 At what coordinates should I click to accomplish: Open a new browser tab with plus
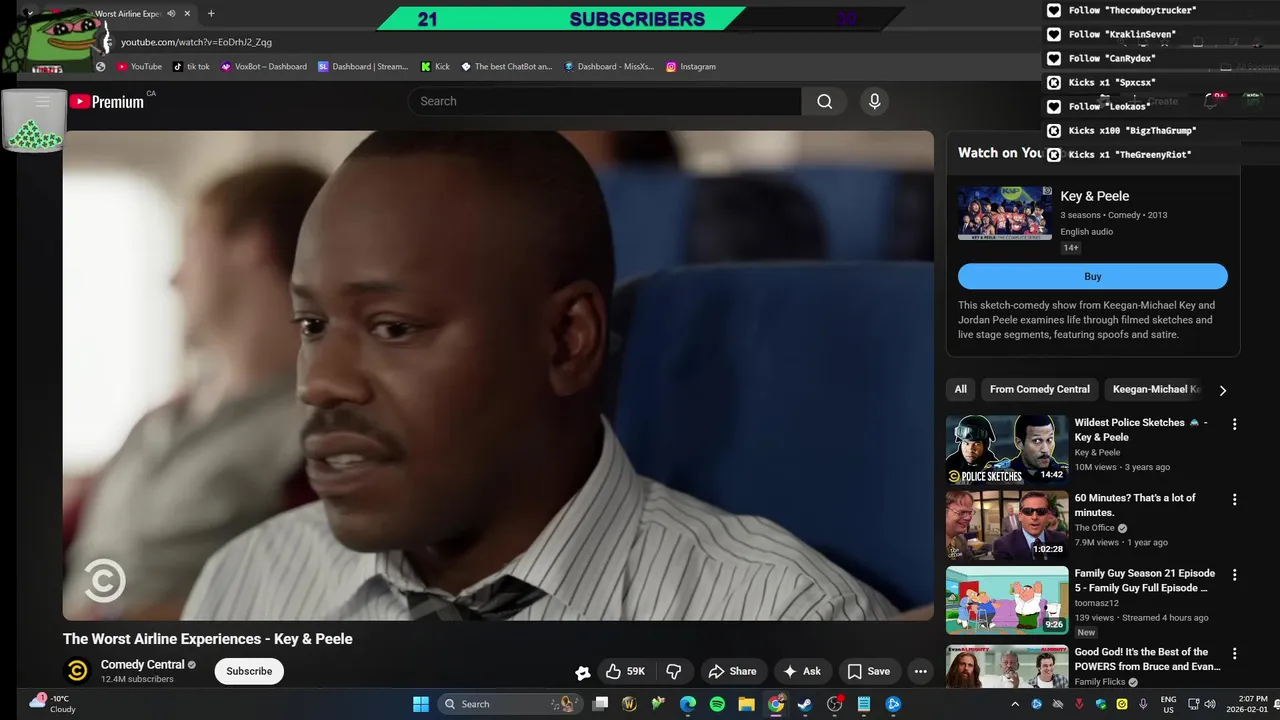pyautogui.click(x=210, y=14)
